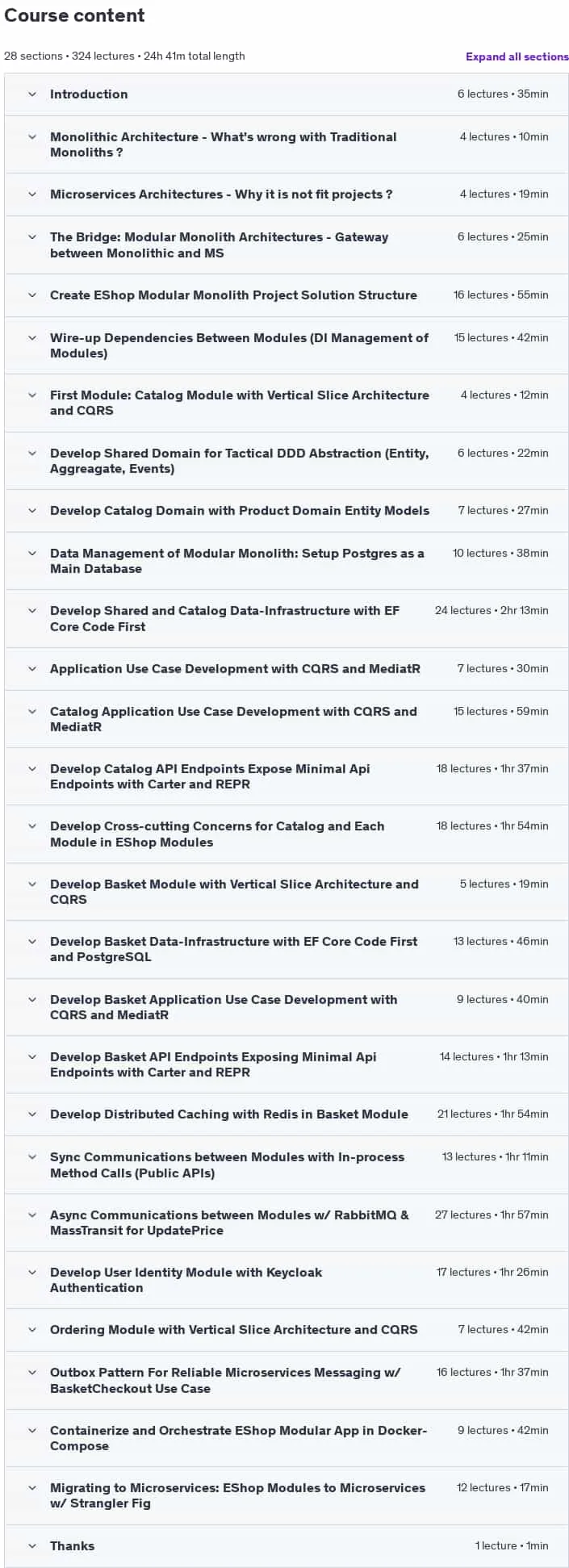This screenshot has height=1568, width=569.
Task: Open chevron for Microservices Architectures section
Action: pyautogui.click(x=32, y=194)
